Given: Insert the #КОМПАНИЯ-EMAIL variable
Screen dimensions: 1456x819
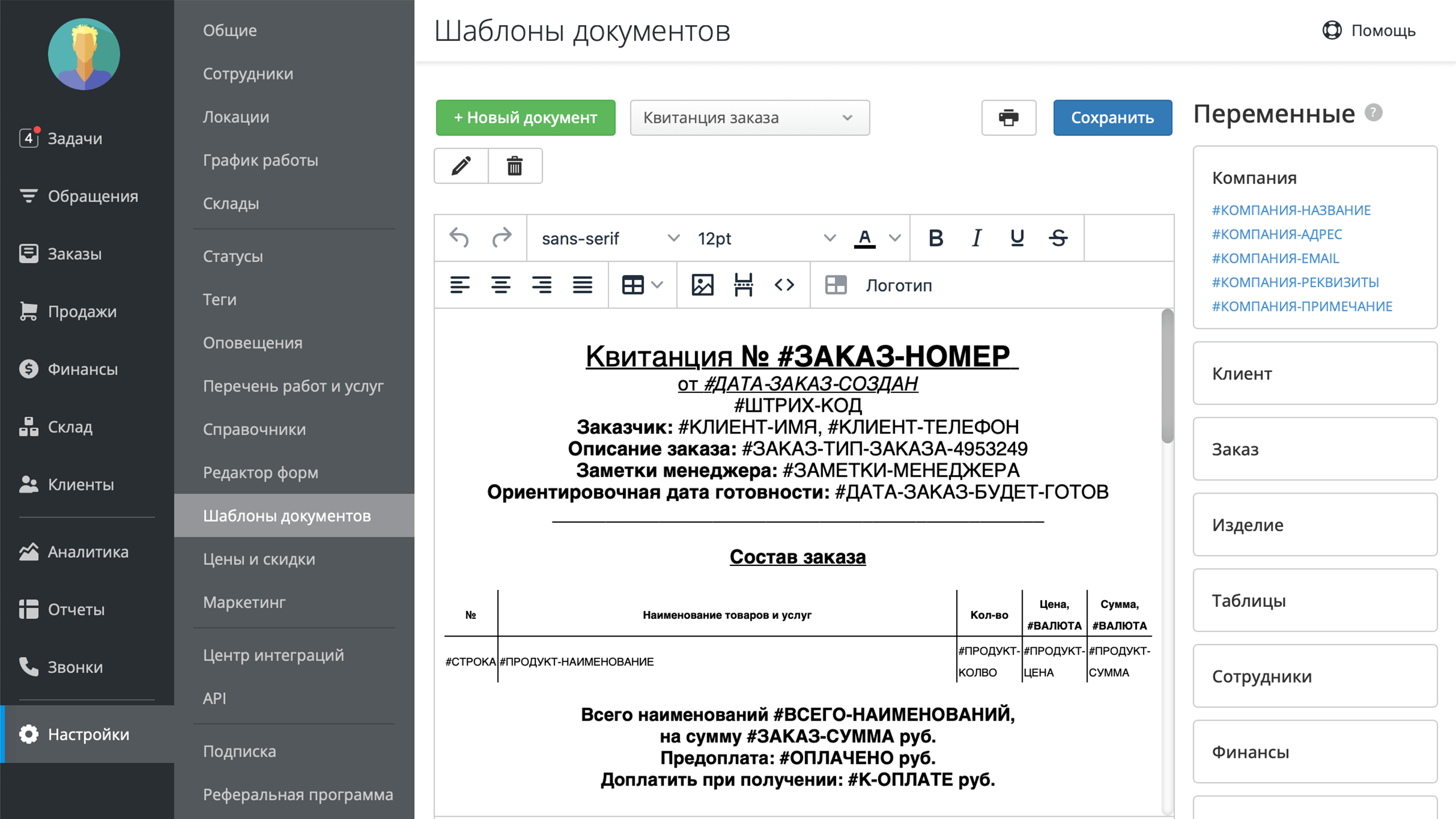Looking at the screenshot, I should tap(1275, 258).
